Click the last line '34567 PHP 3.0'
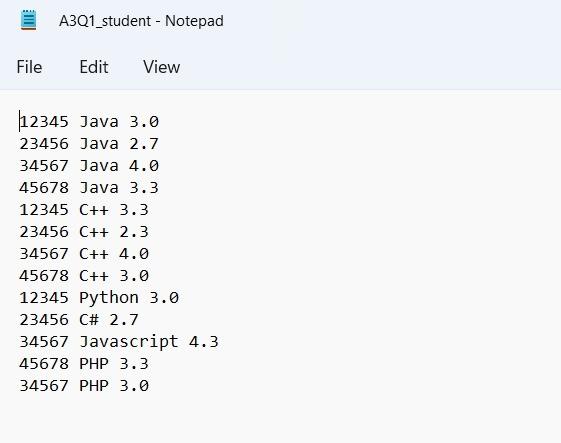The width and height of the screenshot is (561, 443). coord(84,386)
